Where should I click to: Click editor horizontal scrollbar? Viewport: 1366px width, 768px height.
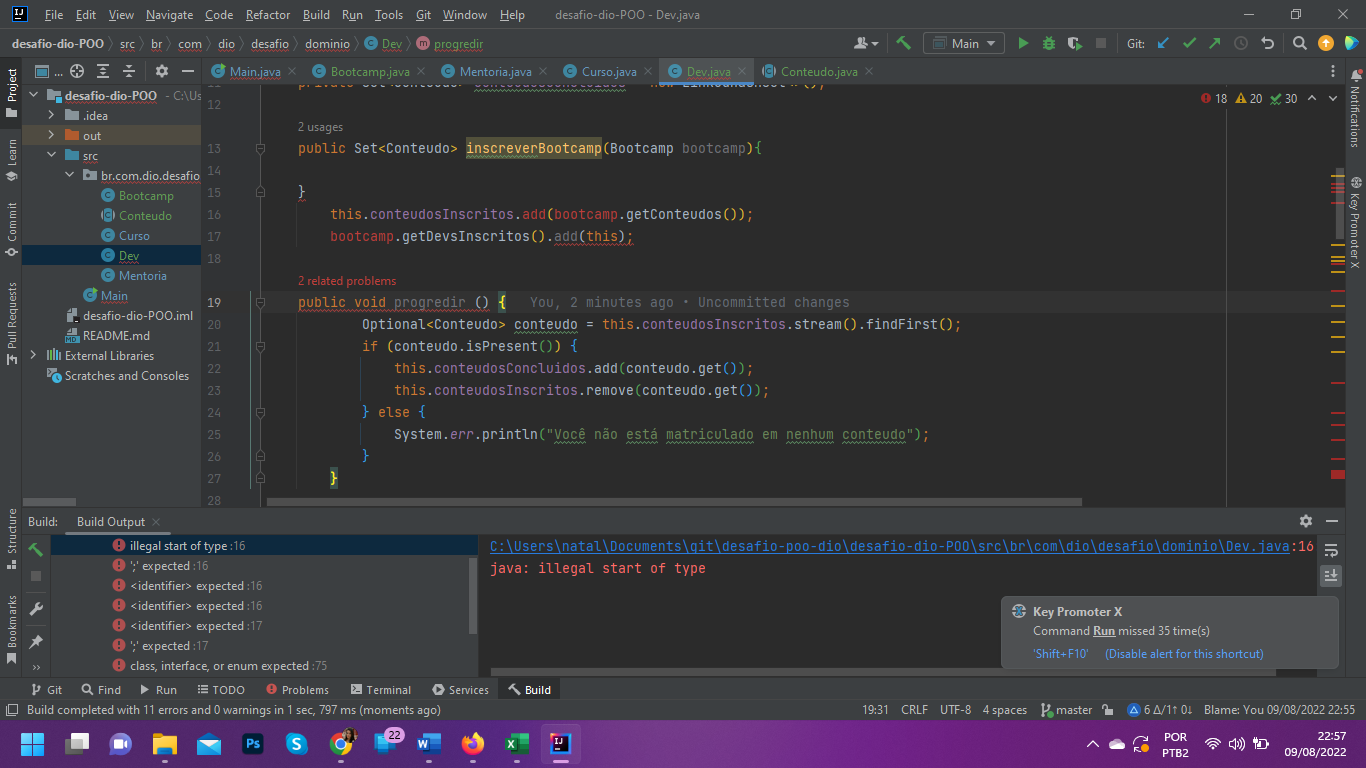pyautogui.click(x=674, y=502)
